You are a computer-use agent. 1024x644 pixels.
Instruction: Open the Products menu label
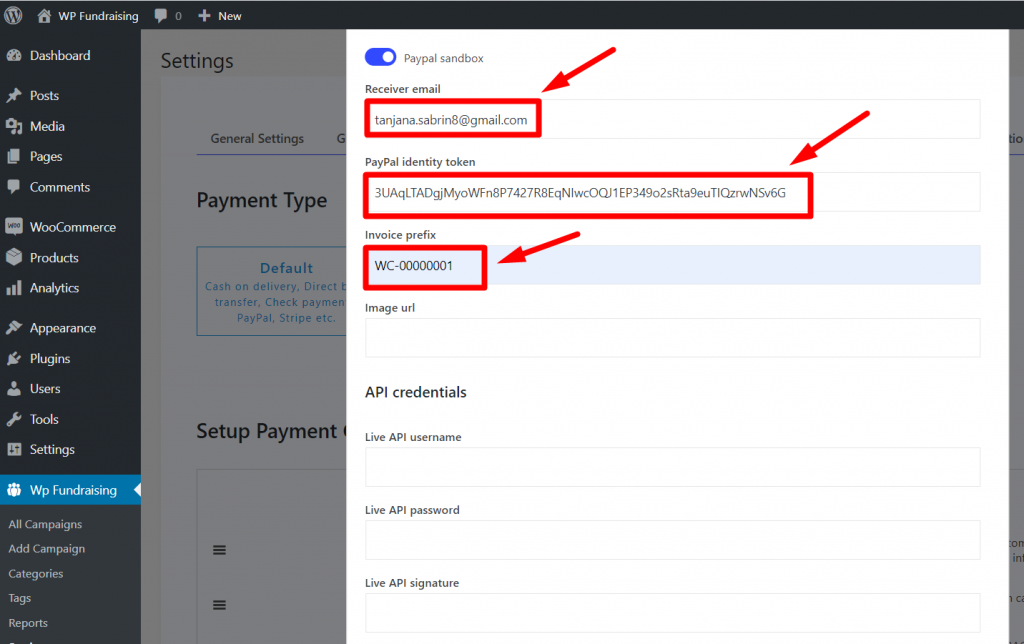click(54, 257)
